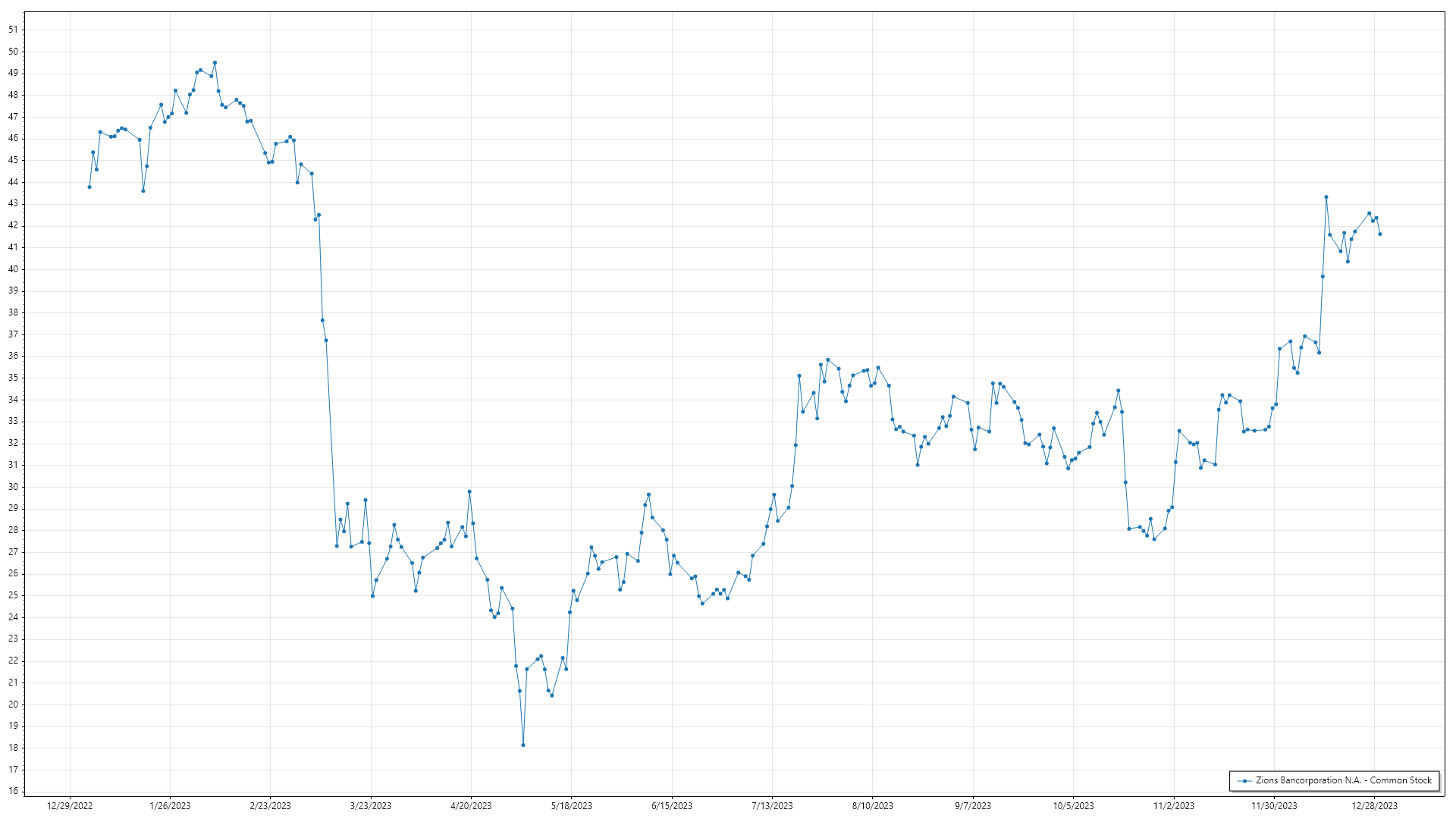1456x819 pixels.
Task: Click the 2/23/2023 x-axis date label
Action: pos(271,806)
